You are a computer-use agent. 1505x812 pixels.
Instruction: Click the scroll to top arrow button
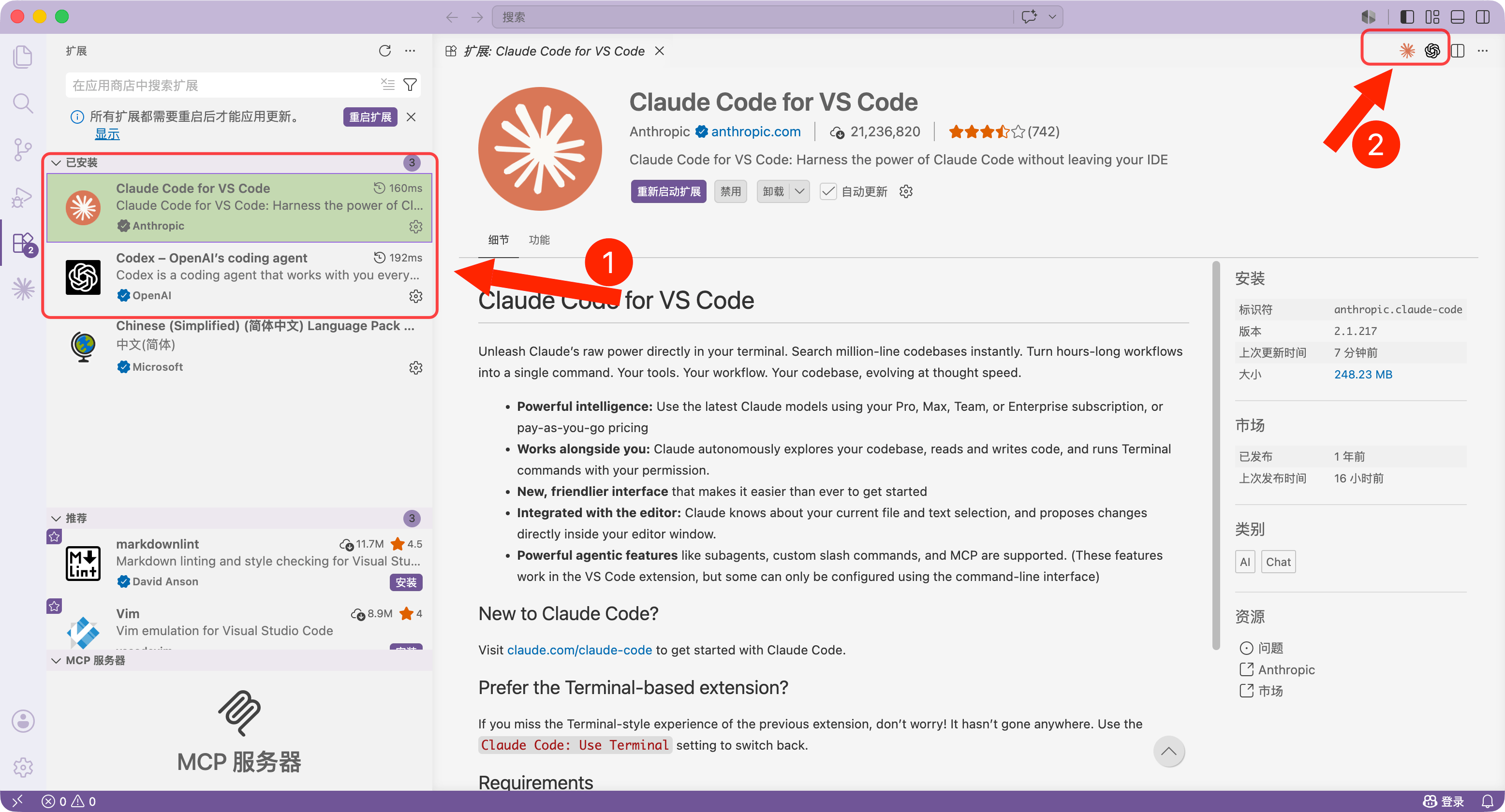pos(1169,751)
